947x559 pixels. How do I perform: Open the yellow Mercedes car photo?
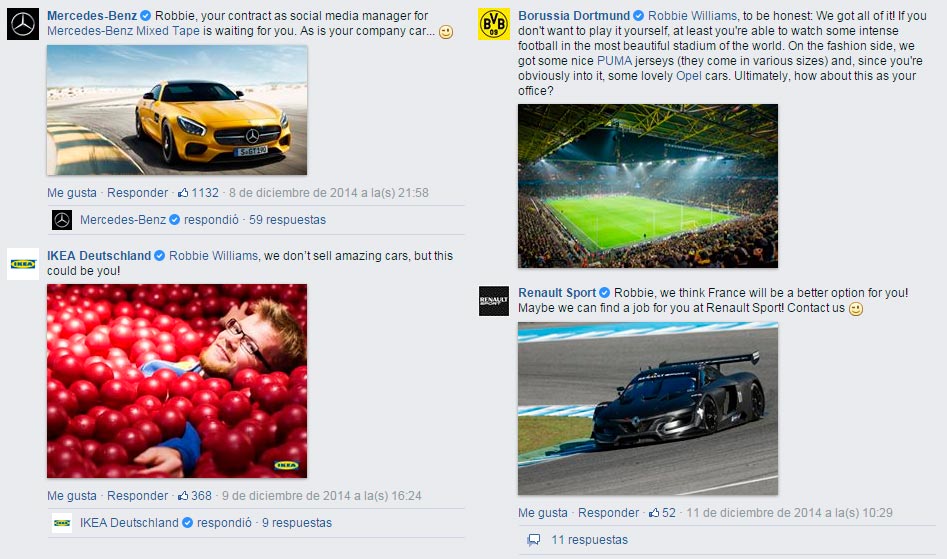pyautogui.click(x=177, y=110)
